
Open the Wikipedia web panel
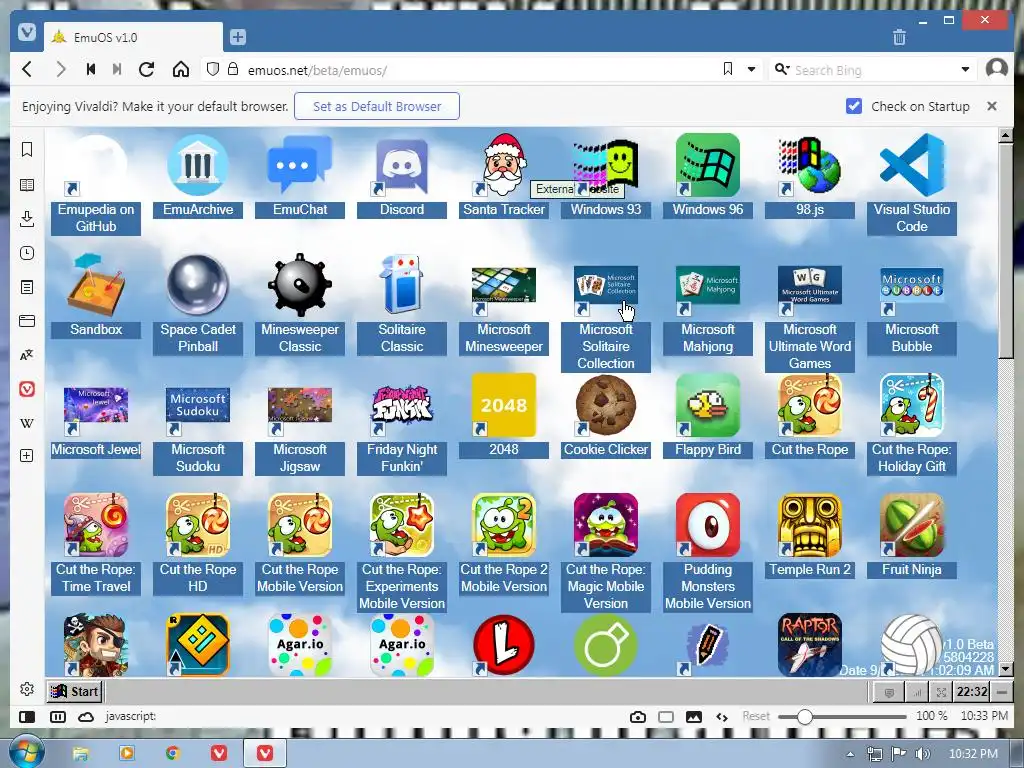(x=27, y=423)
